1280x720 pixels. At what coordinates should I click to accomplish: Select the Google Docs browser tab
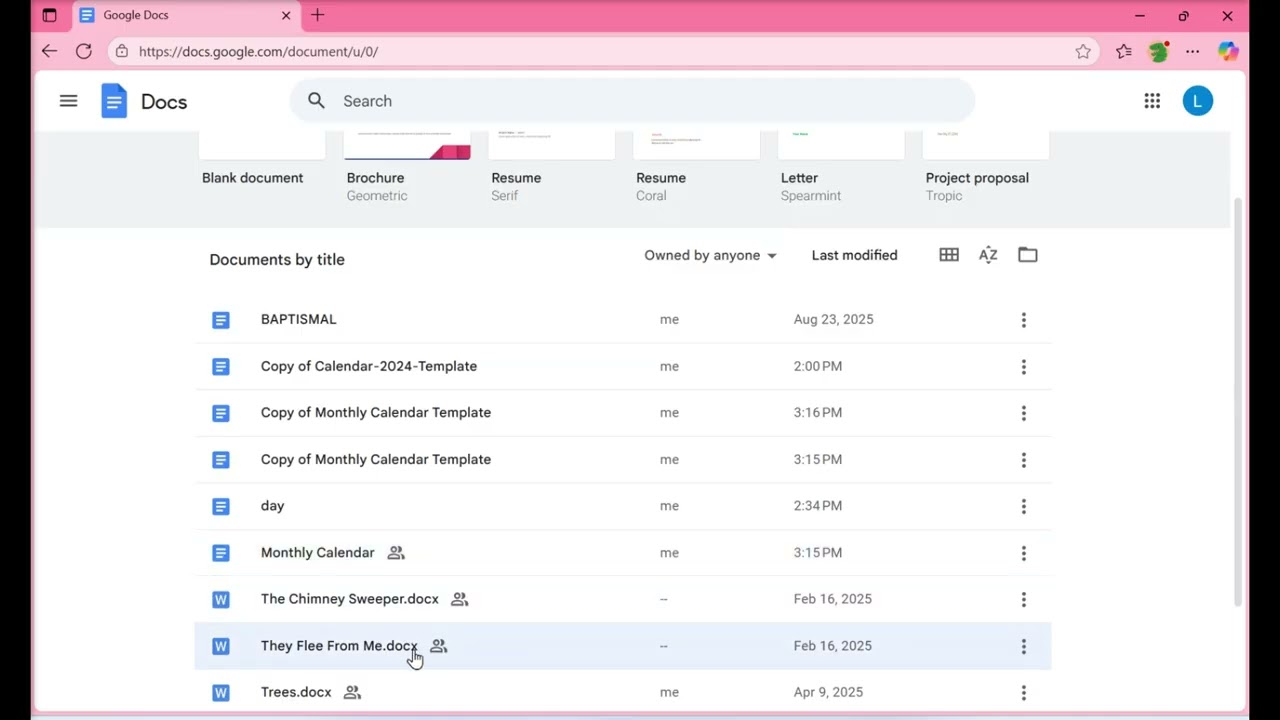click(x=186, y=15)
